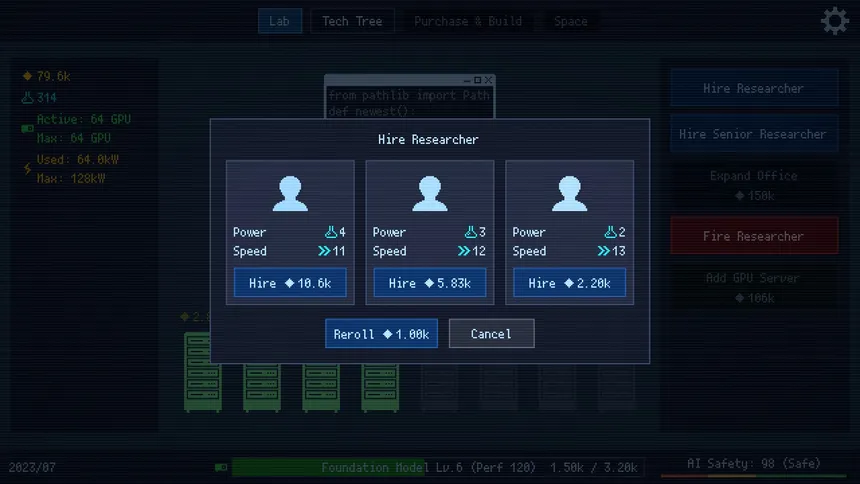Click the middle researcher avatar icon

[x=429, y=194]
